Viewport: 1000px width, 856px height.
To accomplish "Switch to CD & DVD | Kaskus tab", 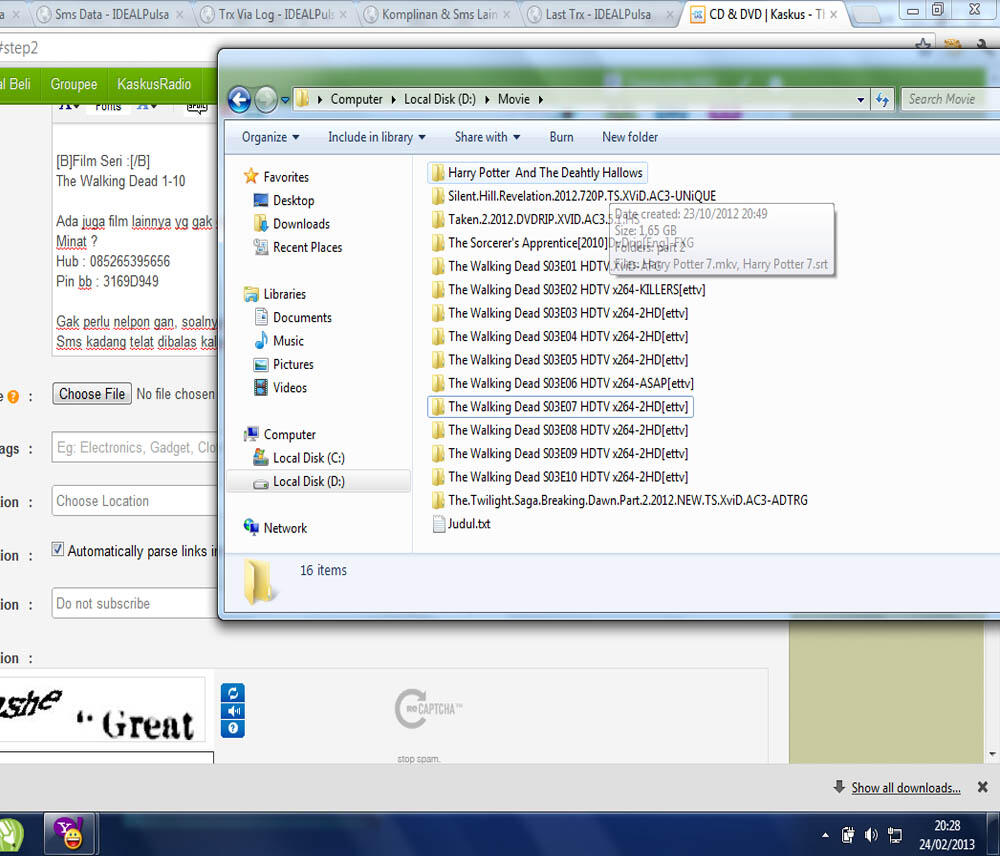I will (x=765, y=14).
